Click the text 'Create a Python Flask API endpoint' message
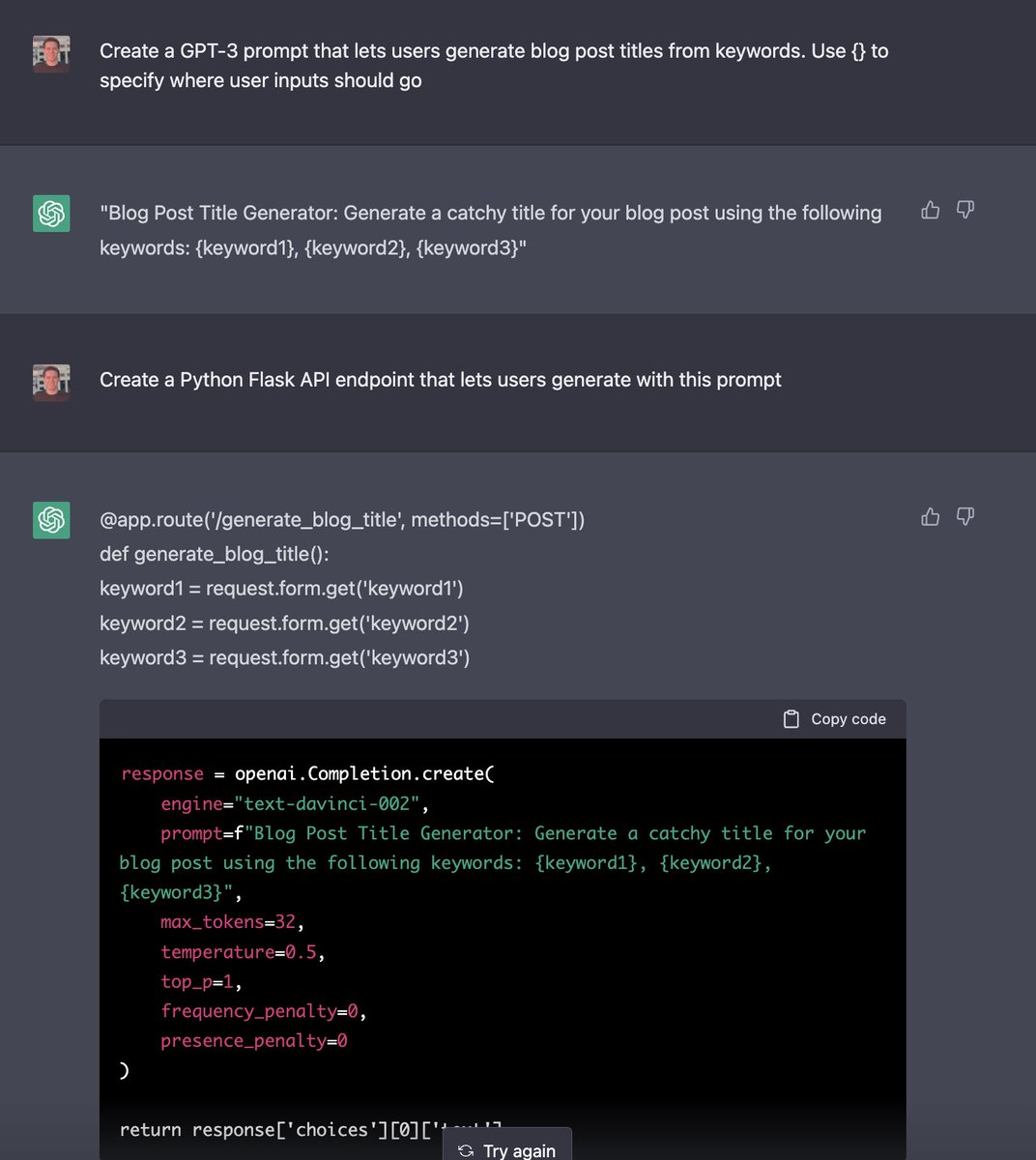Viewport: 1036px width, 1160px height. tap(440, 380)
